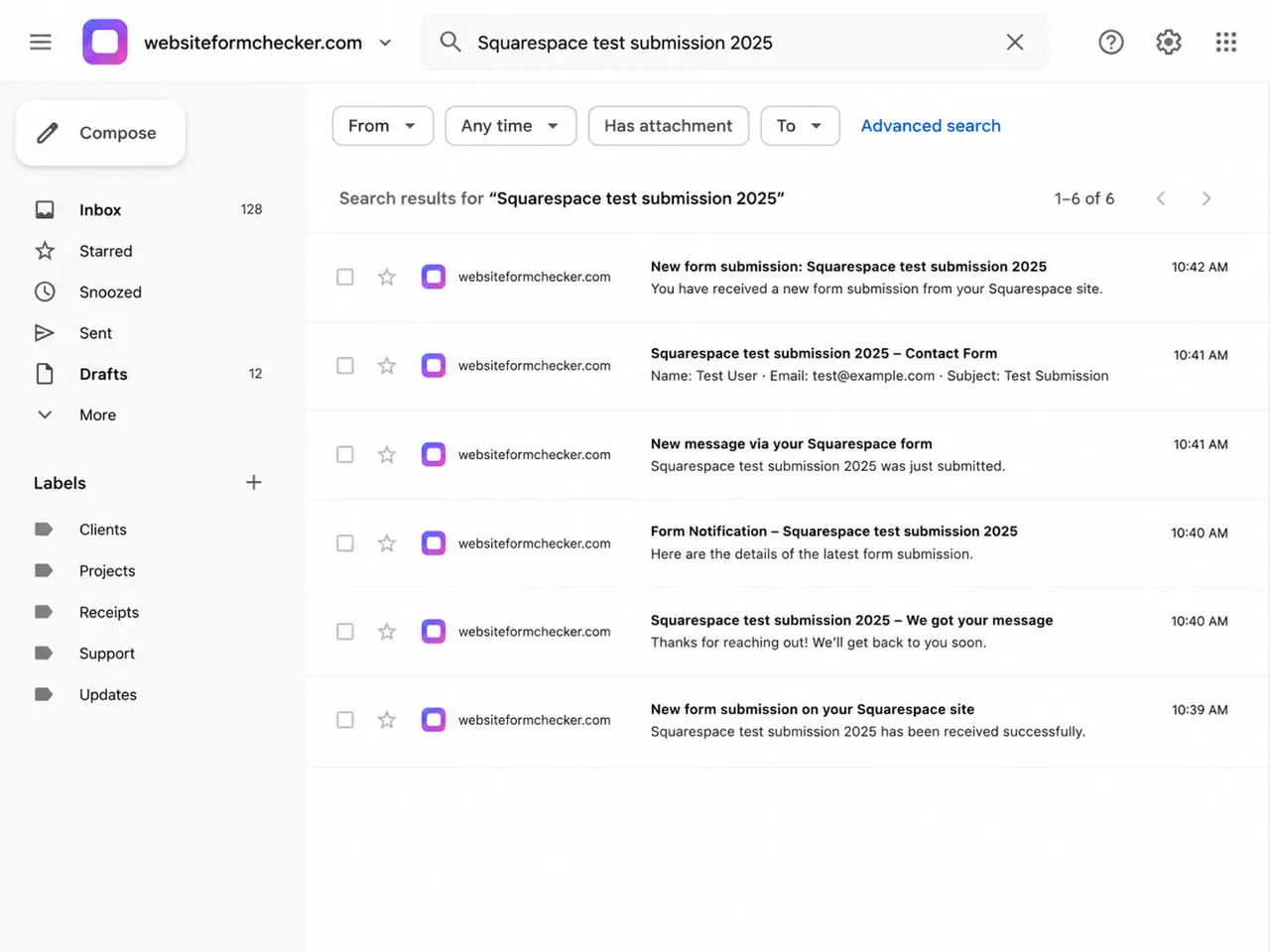Select checkbox for New message via Squarespace email
The width and height of the screenshot is (1270, 952).
point(345,454)
